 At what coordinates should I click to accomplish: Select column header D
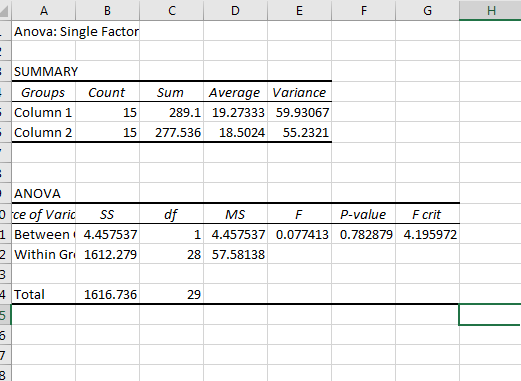(x=235, y=10)
